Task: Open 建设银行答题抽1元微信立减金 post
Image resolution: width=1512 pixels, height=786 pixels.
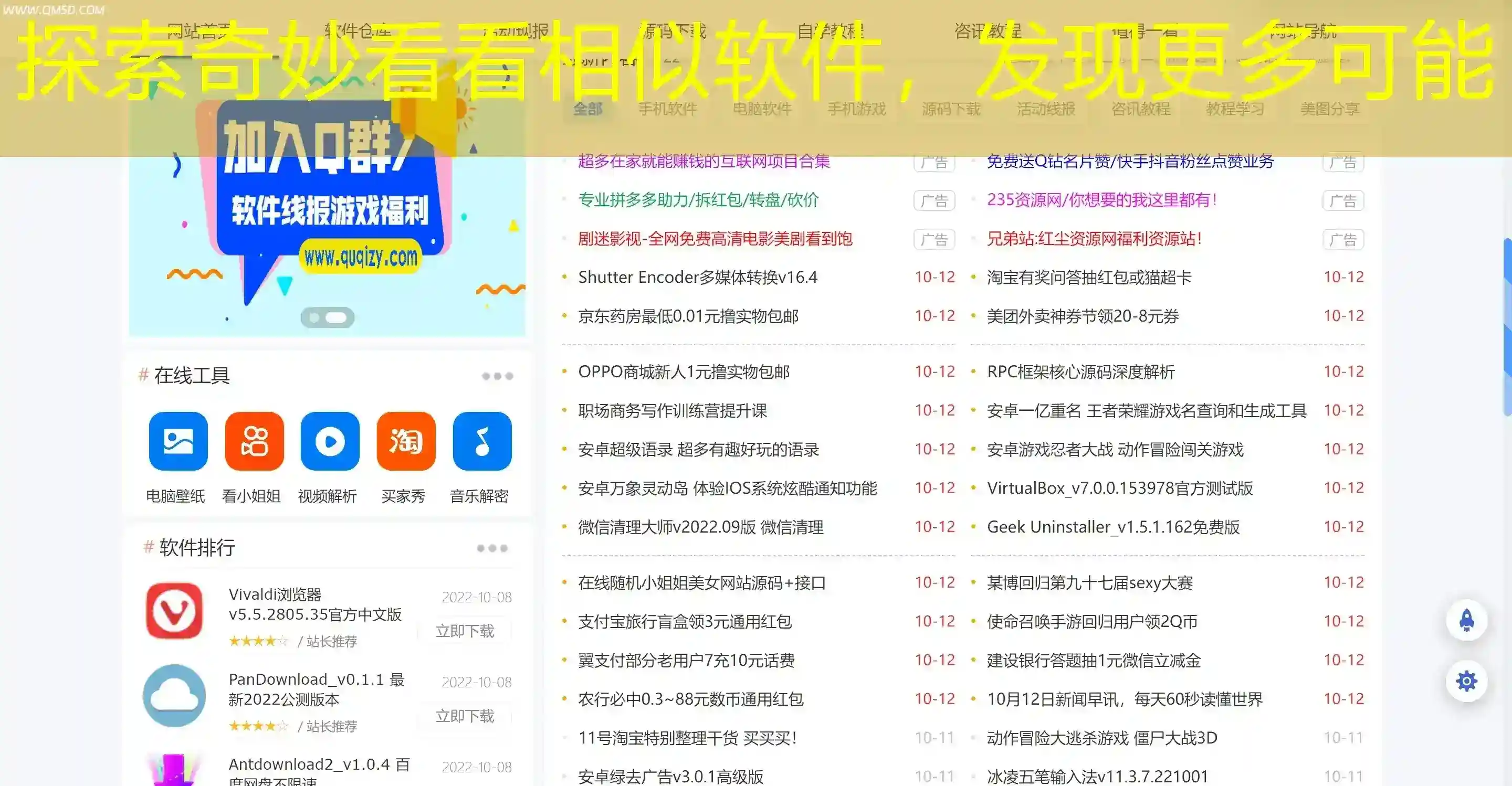Action: (1094, 661)
